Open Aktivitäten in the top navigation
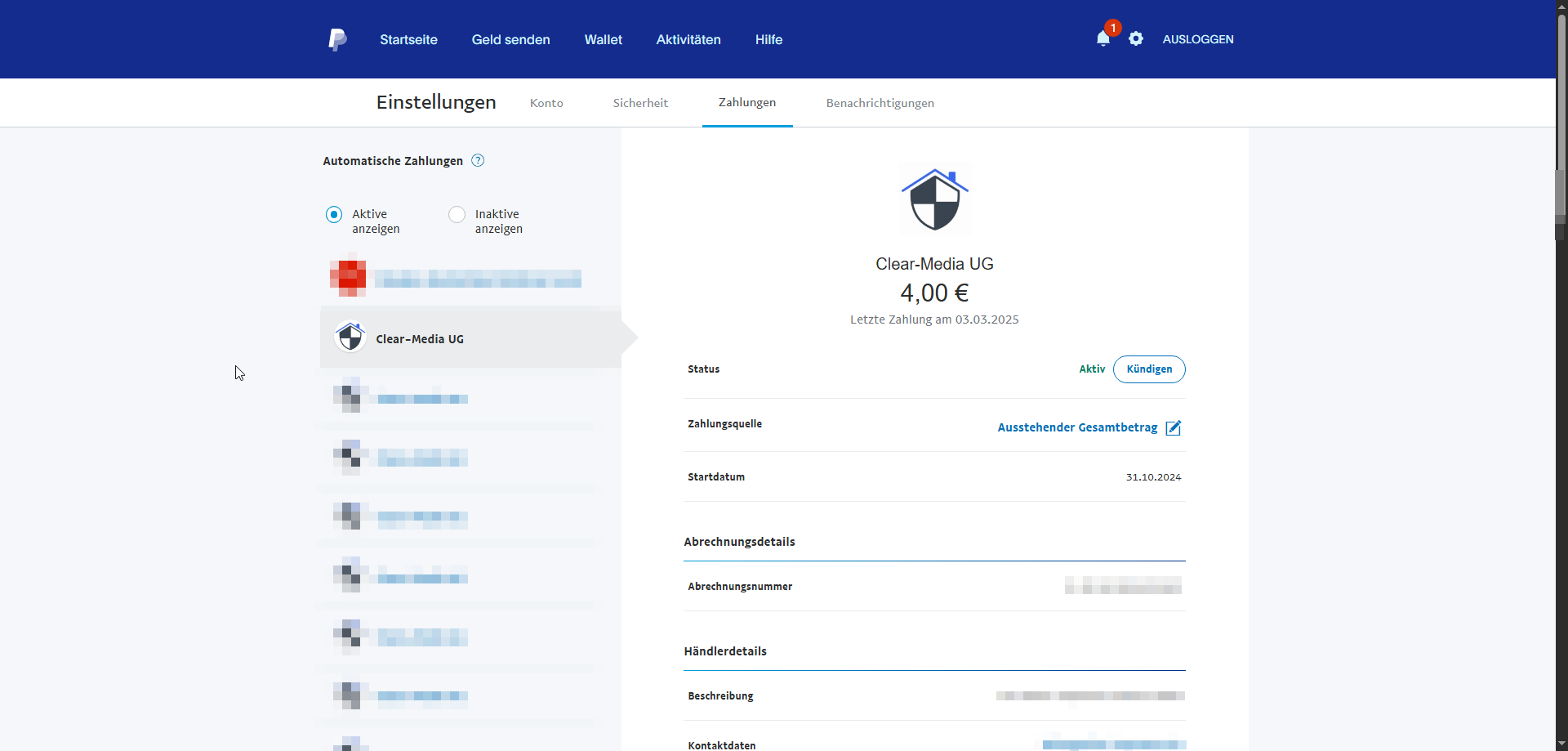This screenshot has height=751, width=1568. pyautogui.click(x=688, y=39)
